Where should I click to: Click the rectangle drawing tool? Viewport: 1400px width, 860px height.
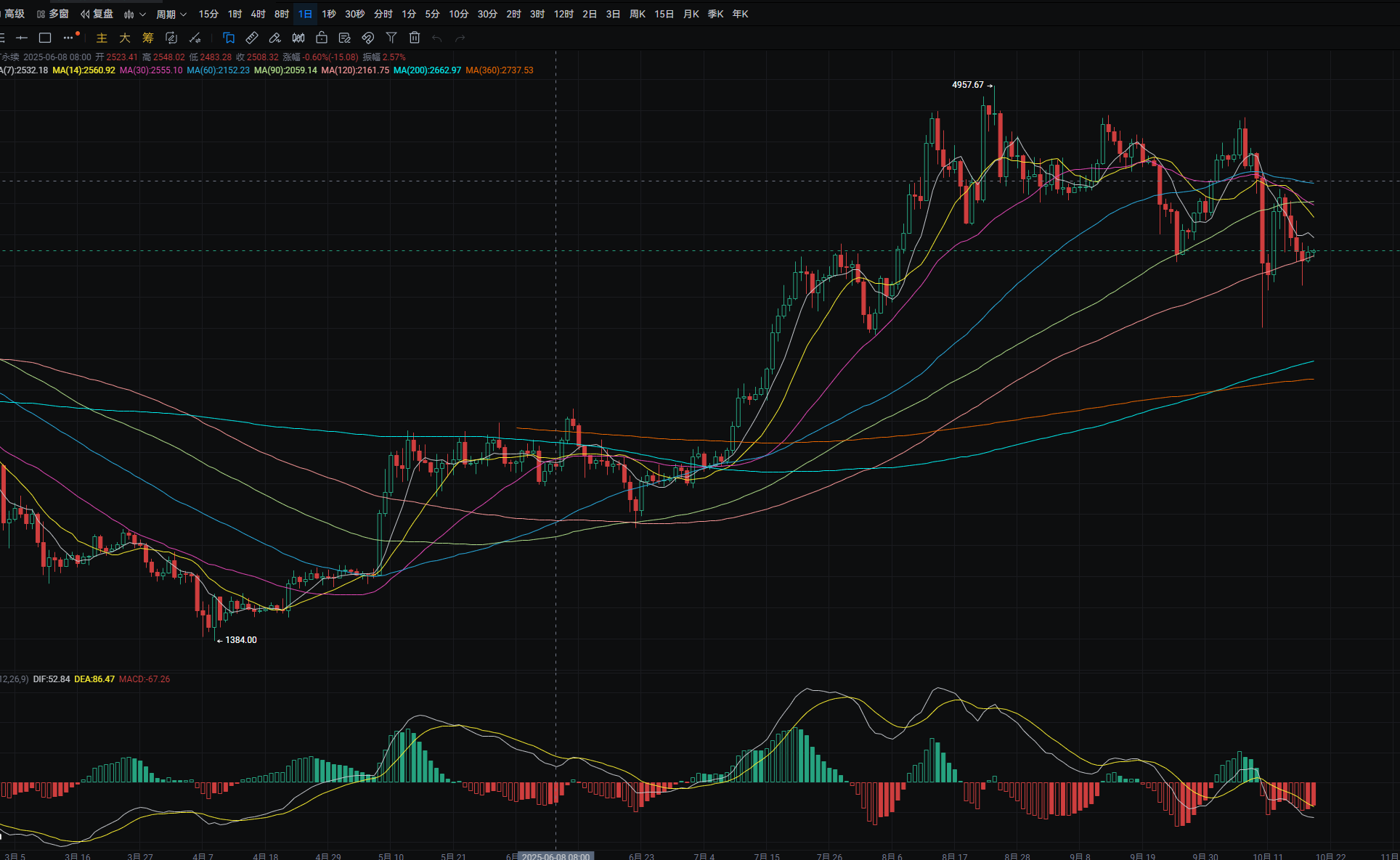(x=45, y=38)
